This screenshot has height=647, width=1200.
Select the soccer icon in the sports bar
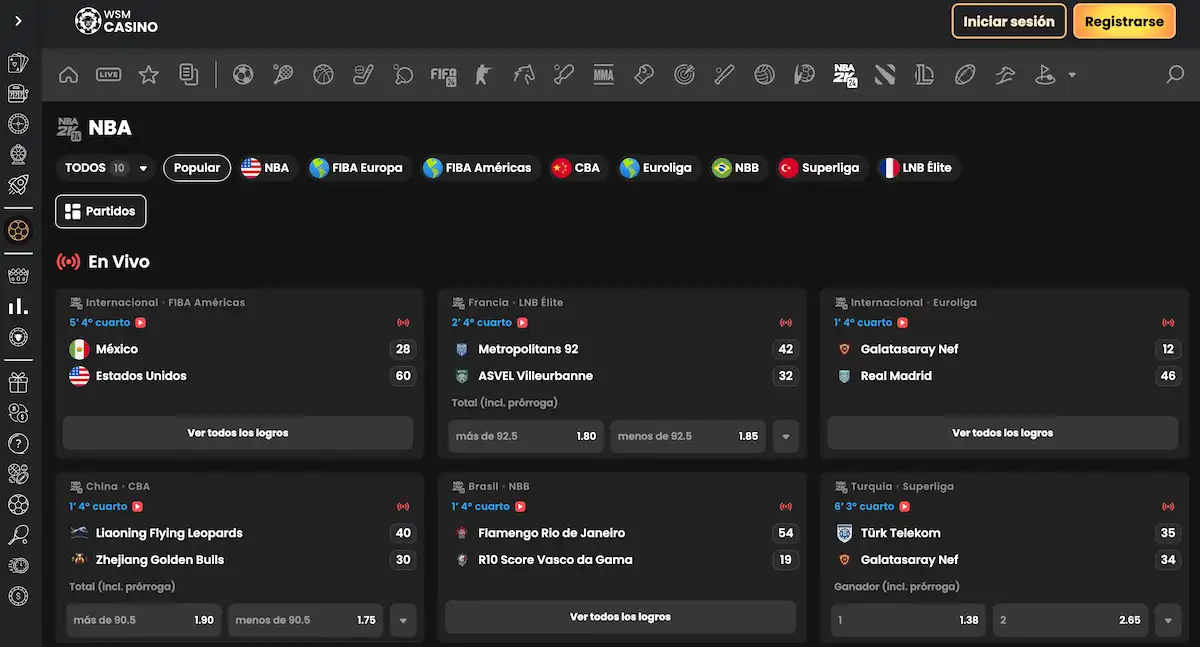(x=243, y=74)
